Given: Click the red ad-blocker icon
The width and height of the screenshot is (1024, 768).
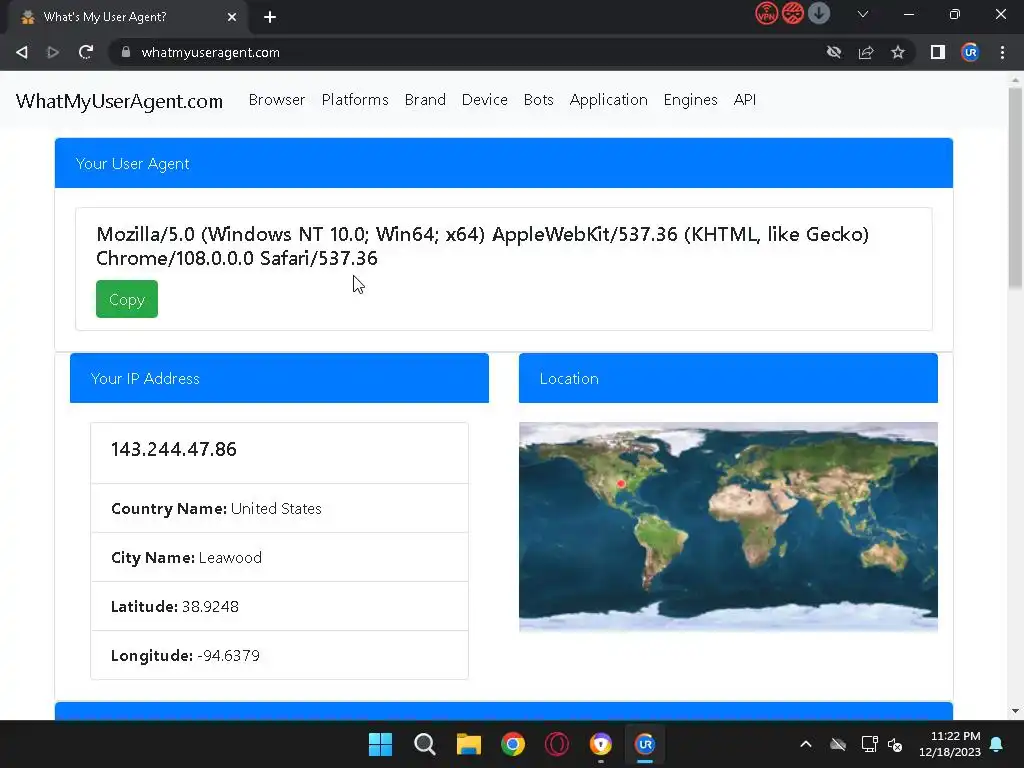Looking at the screenshot, I should pyautogui.click(x=793, y=14).
